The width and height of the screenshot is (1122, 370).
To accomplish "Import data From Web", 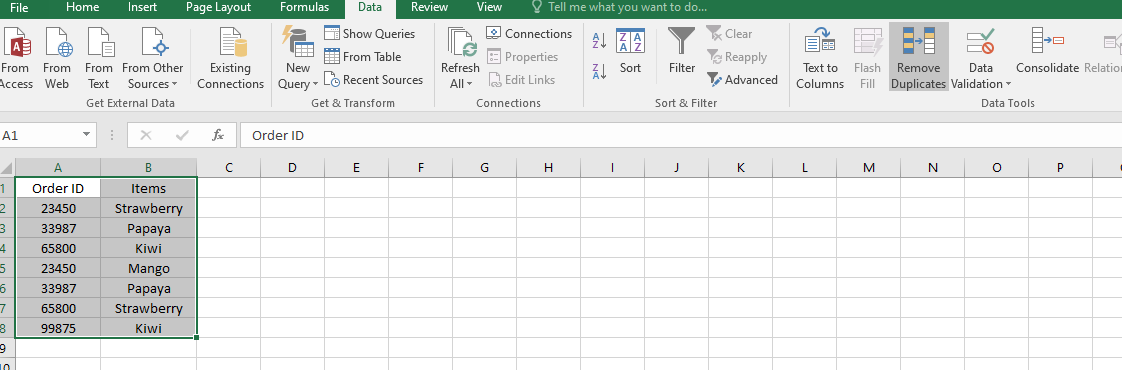I will [57, 57].
